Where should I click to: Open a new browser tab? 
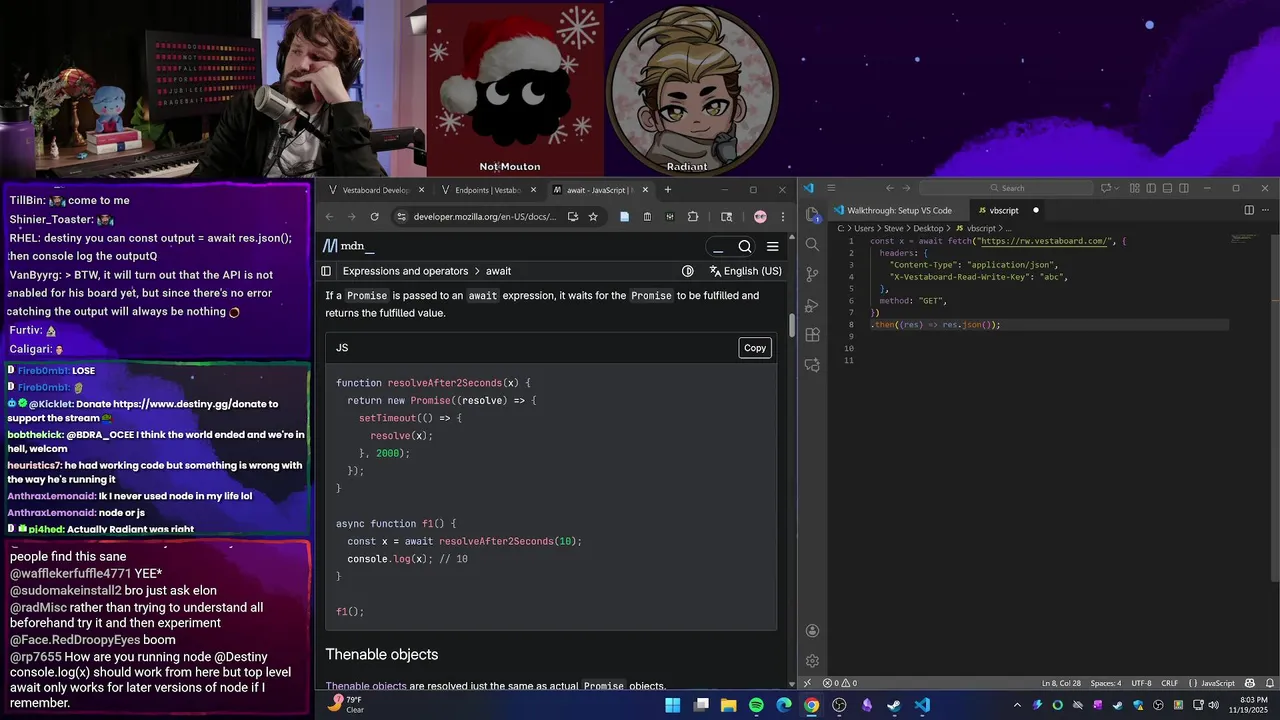click(668, 190)
